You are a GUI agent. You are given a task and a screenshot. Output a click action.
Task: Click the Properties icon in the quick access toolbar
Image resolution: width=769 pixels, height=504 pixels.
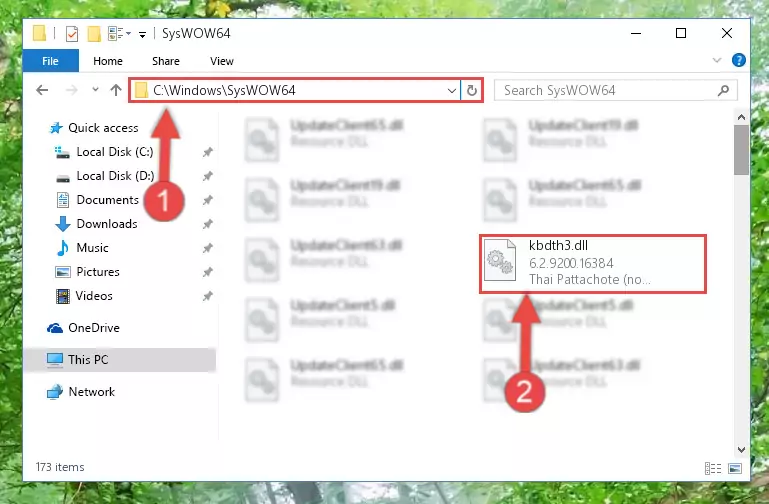click(72, 34)
